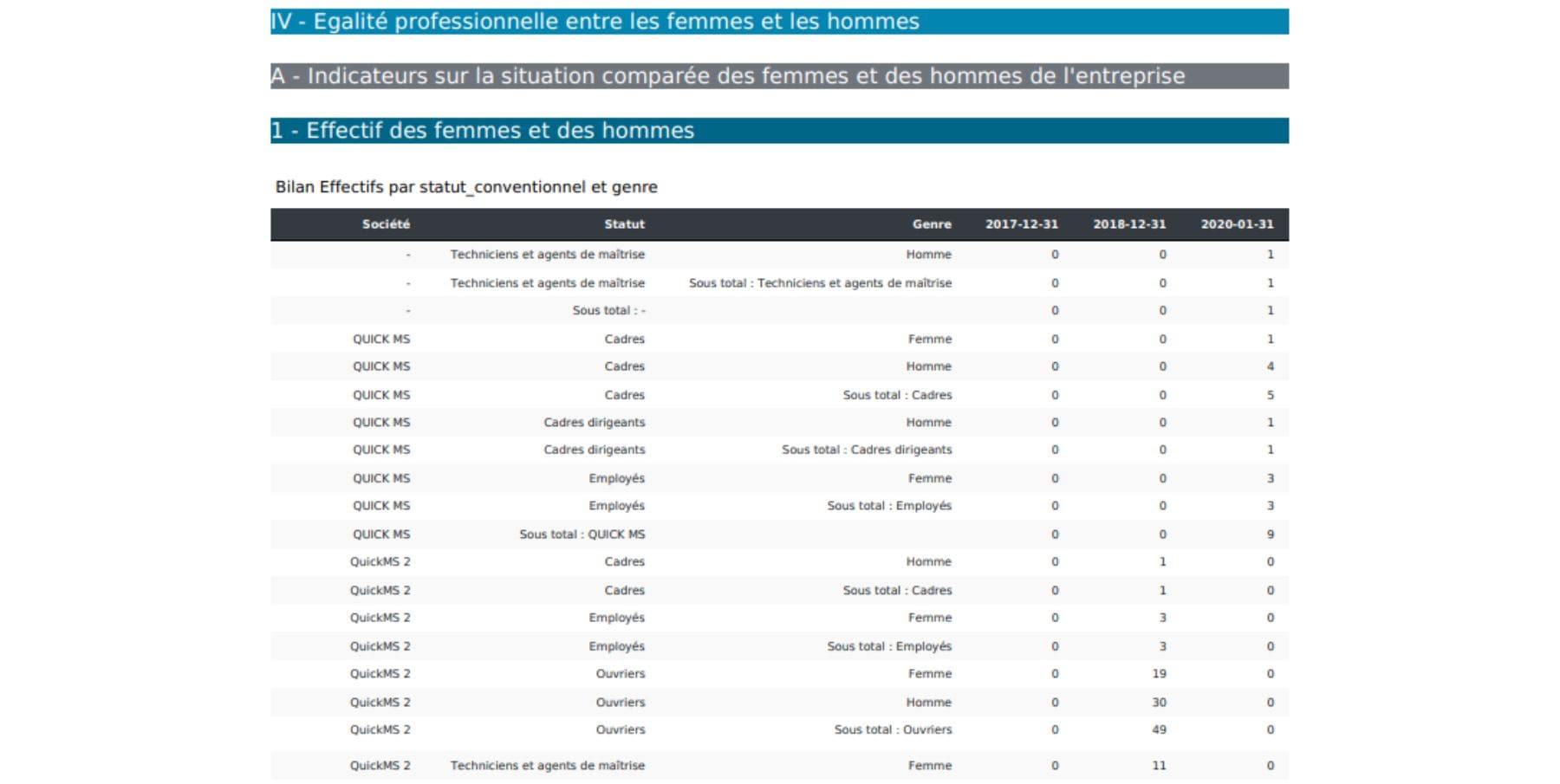Screen dimensions: 1560x784
Task: Click 'Homme' in the QuickMS 2 Cadres row
Action: tap(929, 562)
